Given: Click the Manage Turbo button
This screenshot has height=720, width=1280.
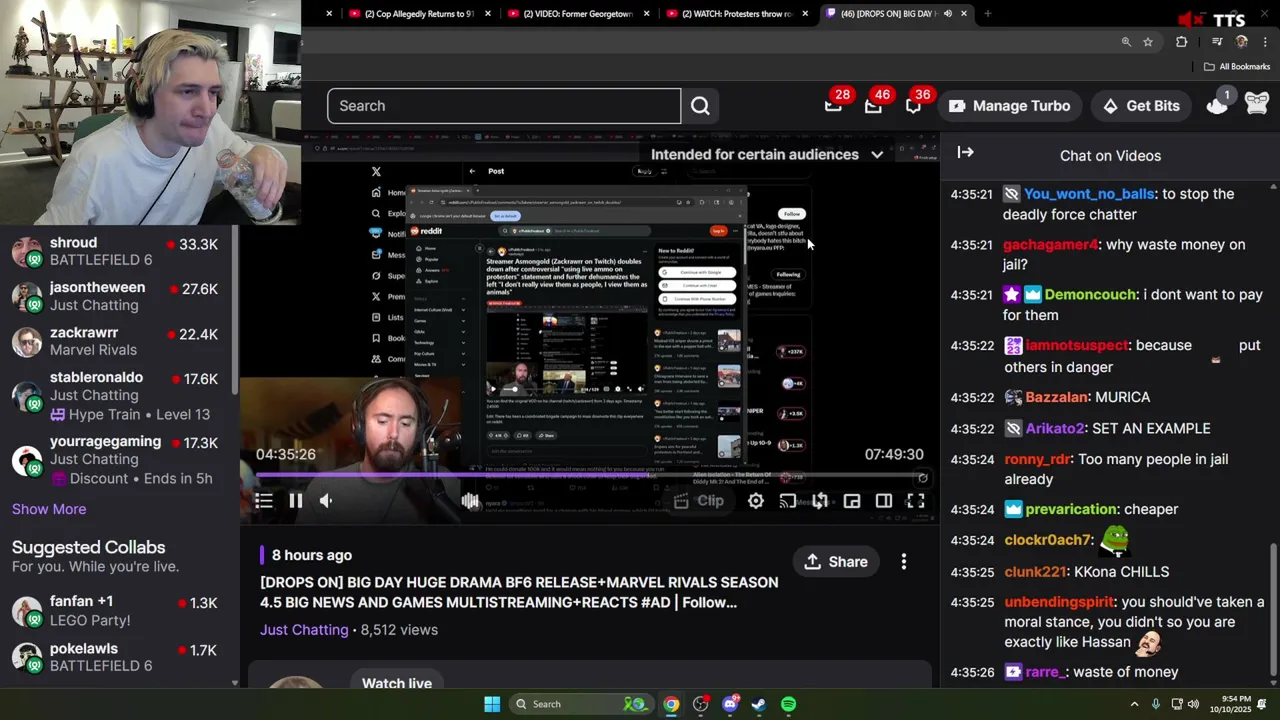Looking at the screenshot, I should 1009,106.
